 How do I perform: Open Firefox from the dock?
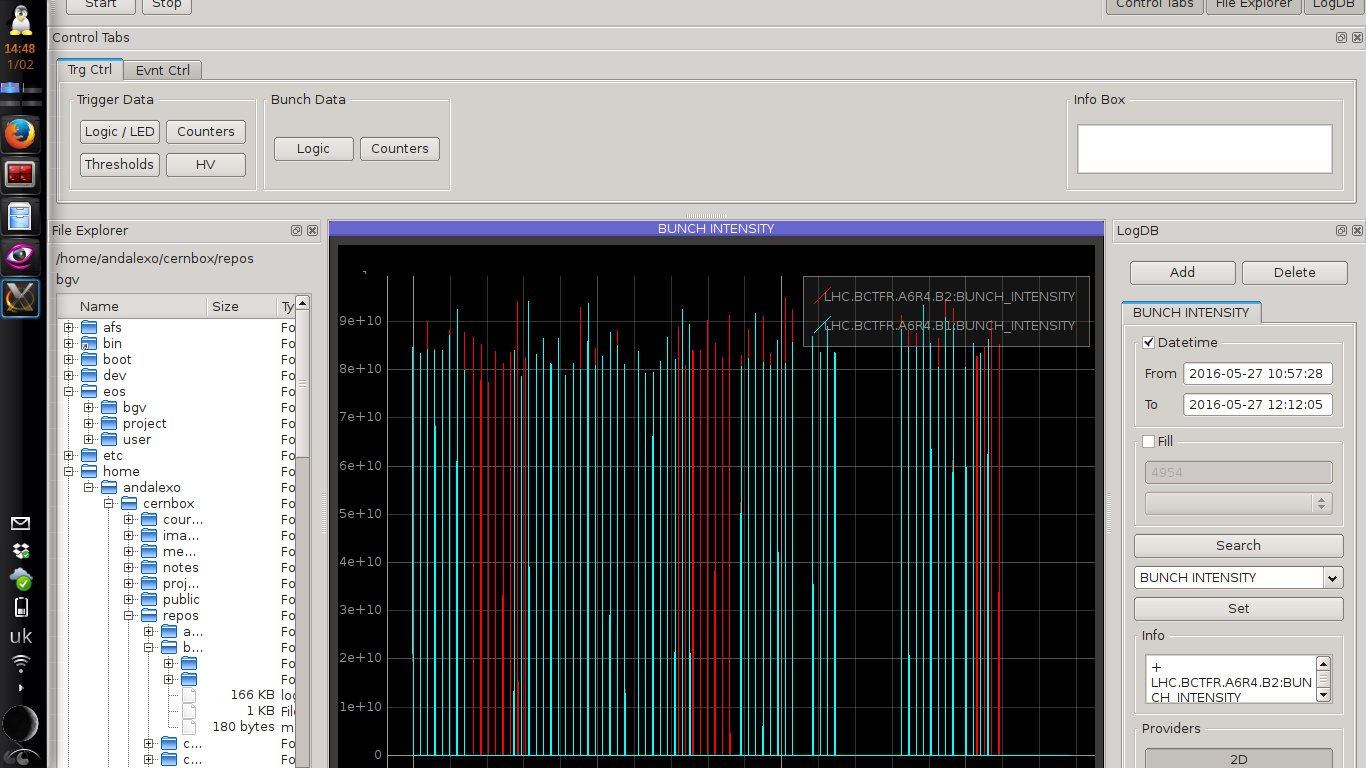click(x=20, y=132)
